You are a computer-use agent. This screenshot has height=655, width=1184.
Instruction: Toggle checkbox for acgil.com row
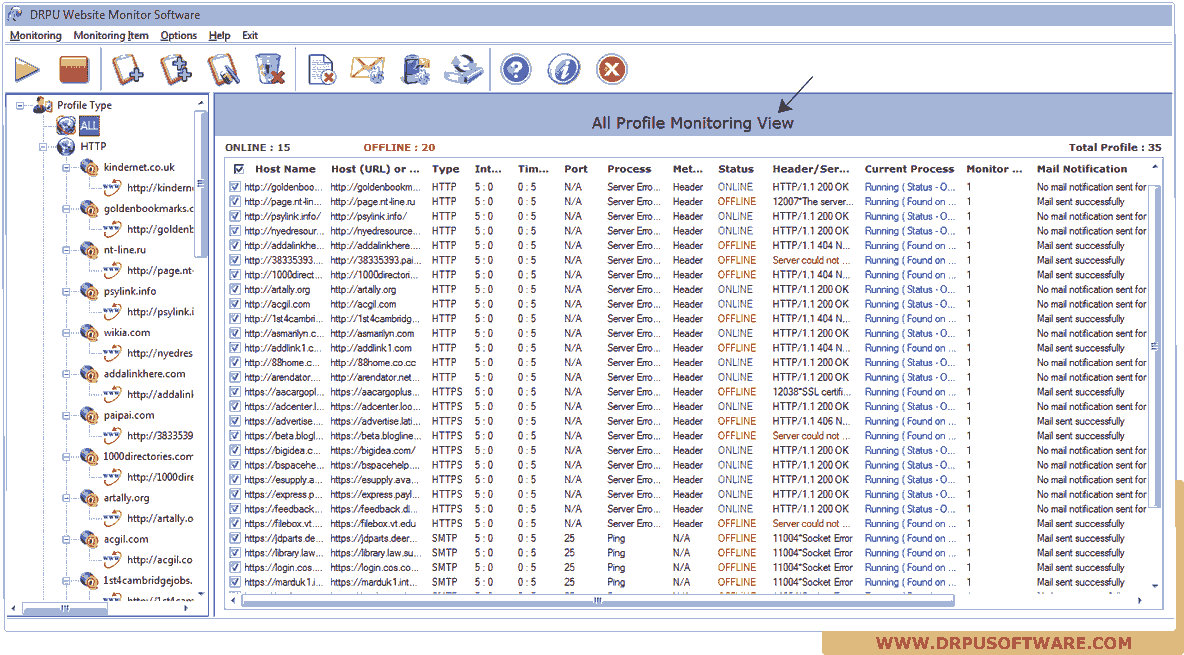point(235,304)
